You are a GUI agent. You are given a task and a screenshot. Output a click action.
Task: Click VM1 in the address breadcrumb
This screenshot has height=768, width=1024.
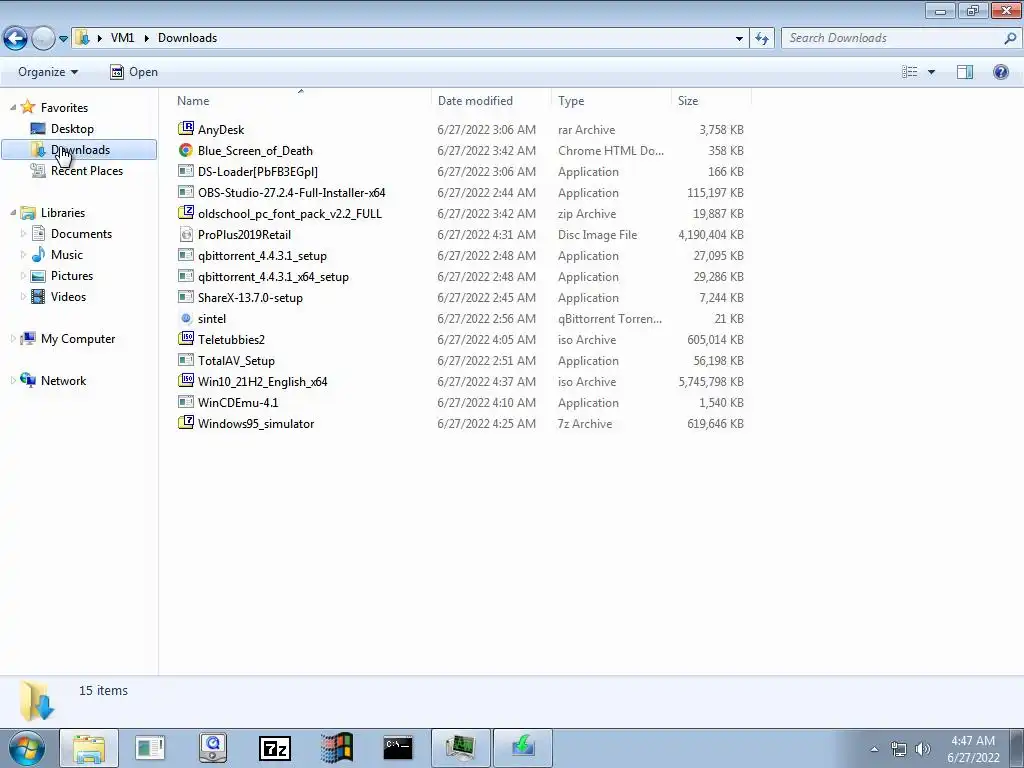pos(122,38)
